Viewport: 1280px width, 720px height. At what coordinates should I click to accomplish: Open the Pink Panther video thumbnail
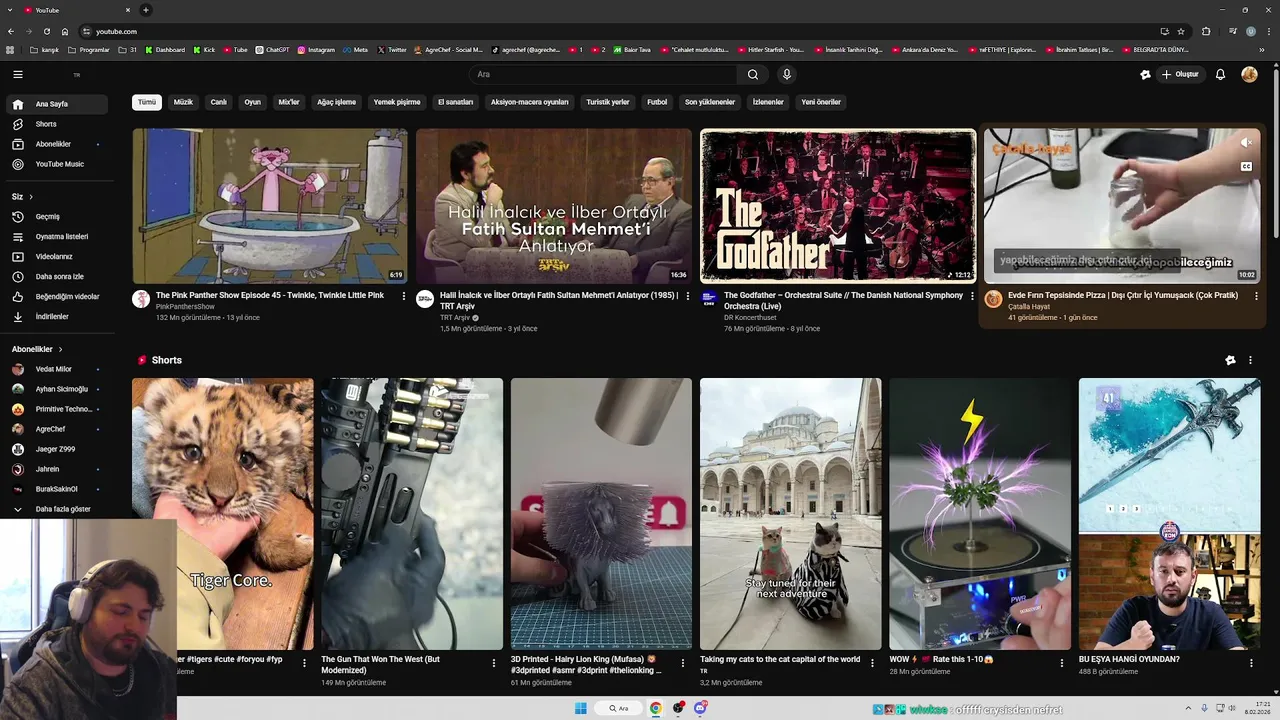tap(270, 205)
